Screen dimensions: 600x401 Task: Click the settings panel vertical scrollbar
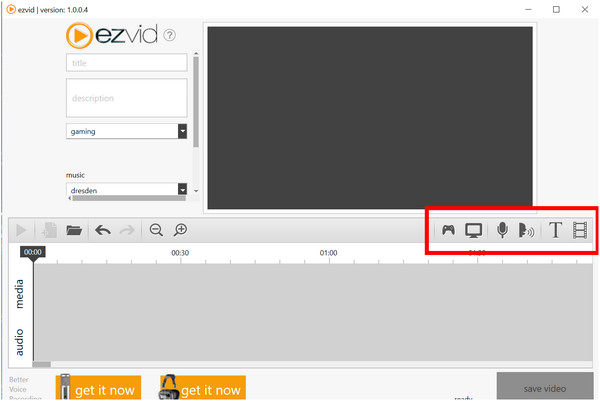pyautogui.click(x=196, y=102)
